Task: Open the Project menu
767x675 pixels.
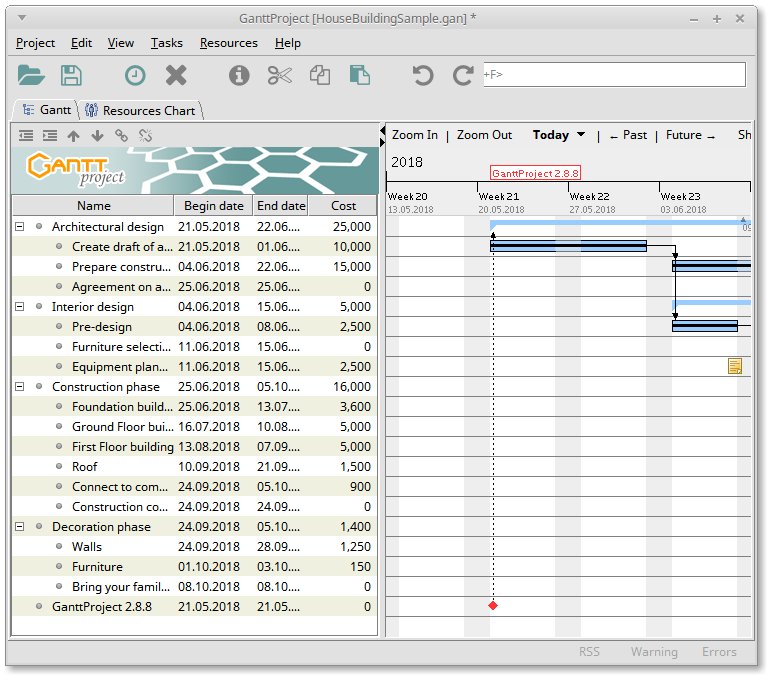Action: (x=35, y=43)
